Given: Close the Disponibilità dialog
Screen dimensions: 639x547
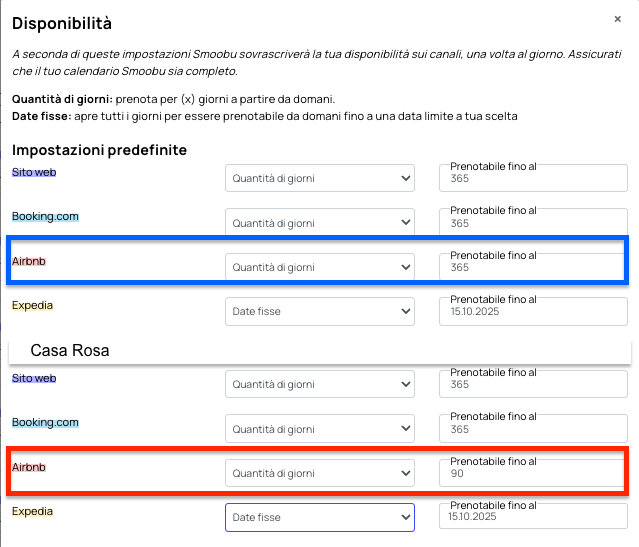Looking at the screenshot, I should [617, 19].
